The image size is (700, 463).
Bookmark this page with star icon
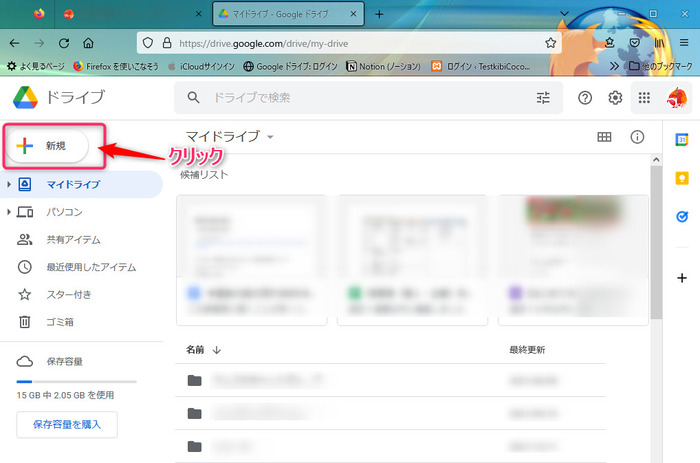(550, 43)
